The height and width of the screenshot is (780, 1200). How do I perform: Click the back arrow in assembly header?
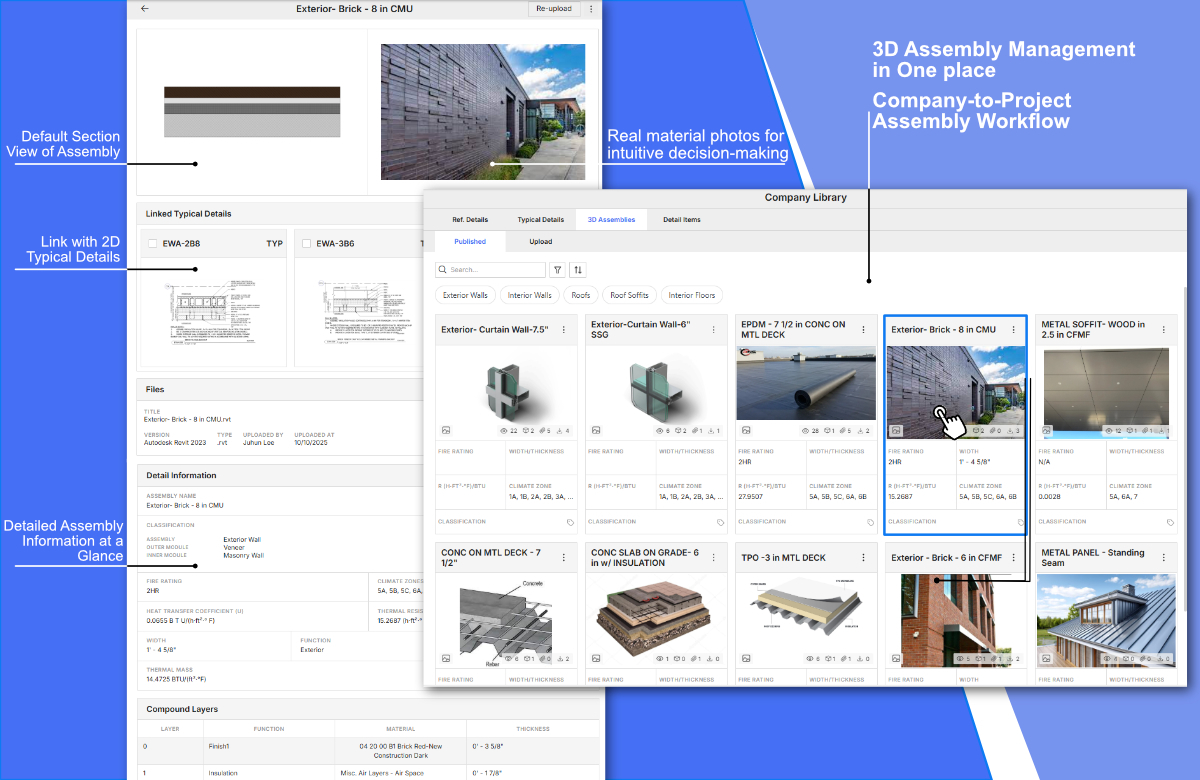[145, 9]
